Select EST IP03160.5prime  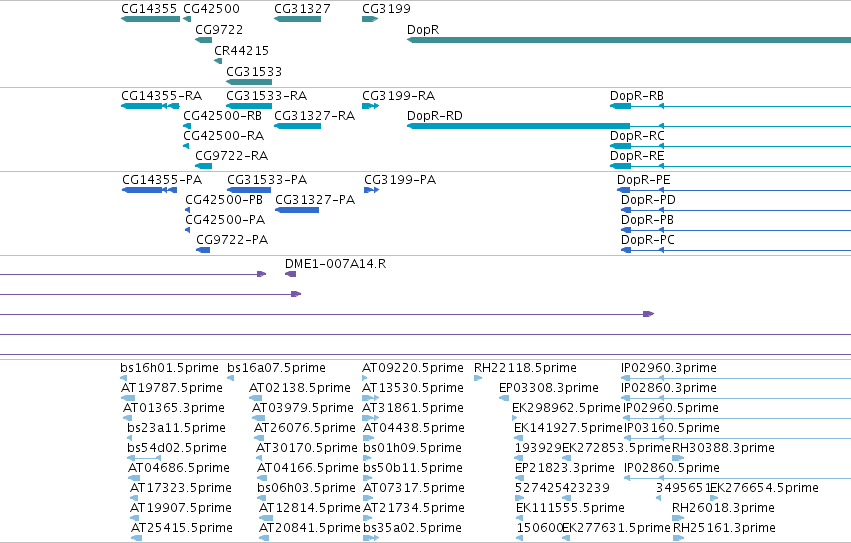click(x=738, y=438)
